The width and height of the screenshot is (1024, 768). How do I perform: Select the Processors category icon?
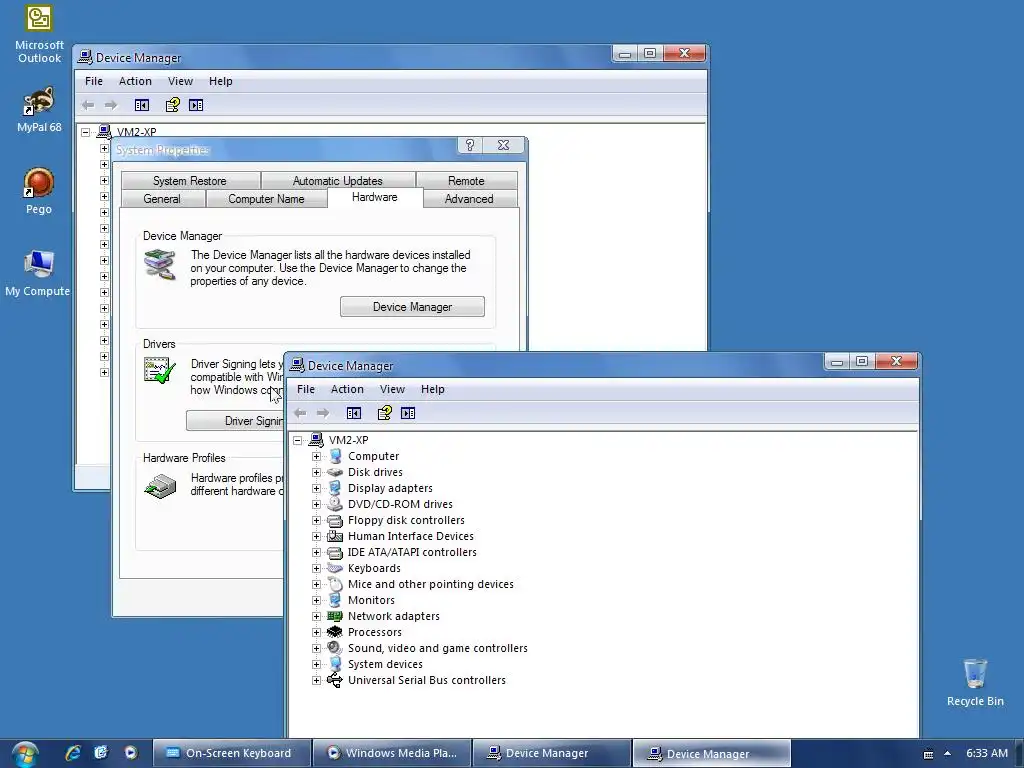pos(335,632)
